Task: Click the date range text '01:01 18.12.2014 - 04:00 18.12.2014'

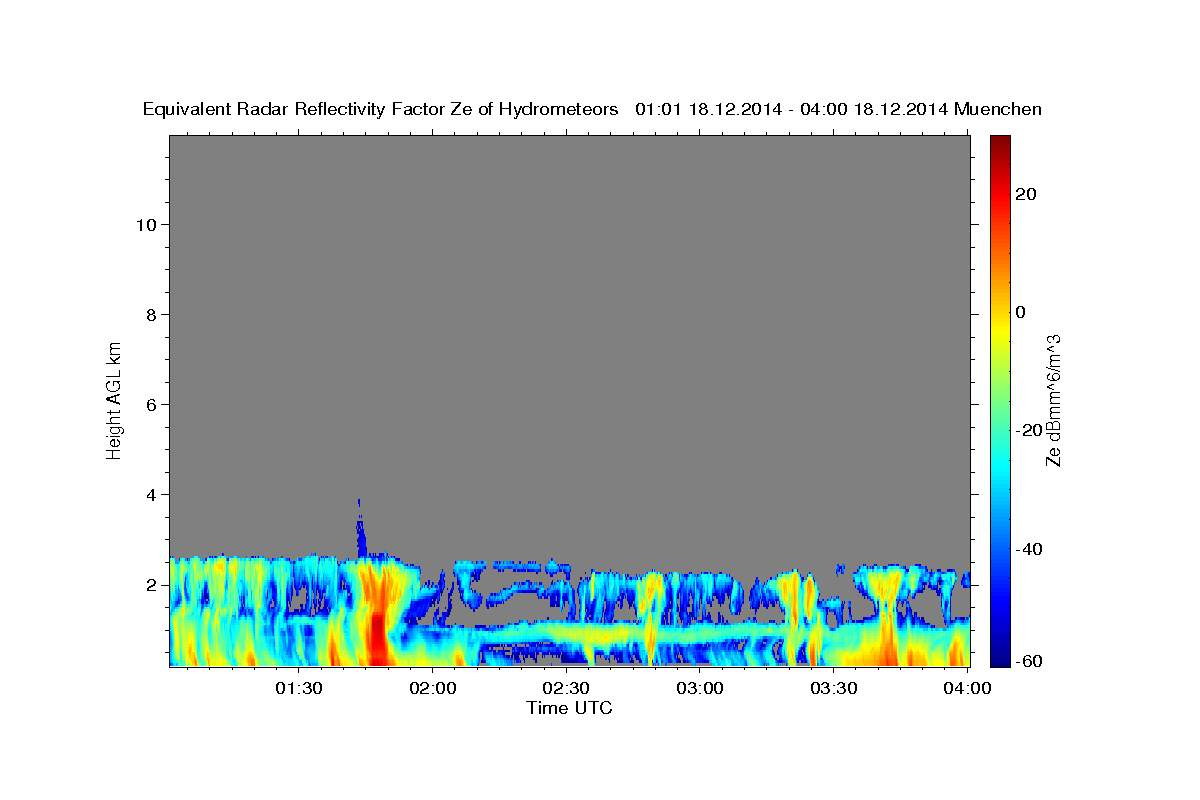Action: [792, 109]
